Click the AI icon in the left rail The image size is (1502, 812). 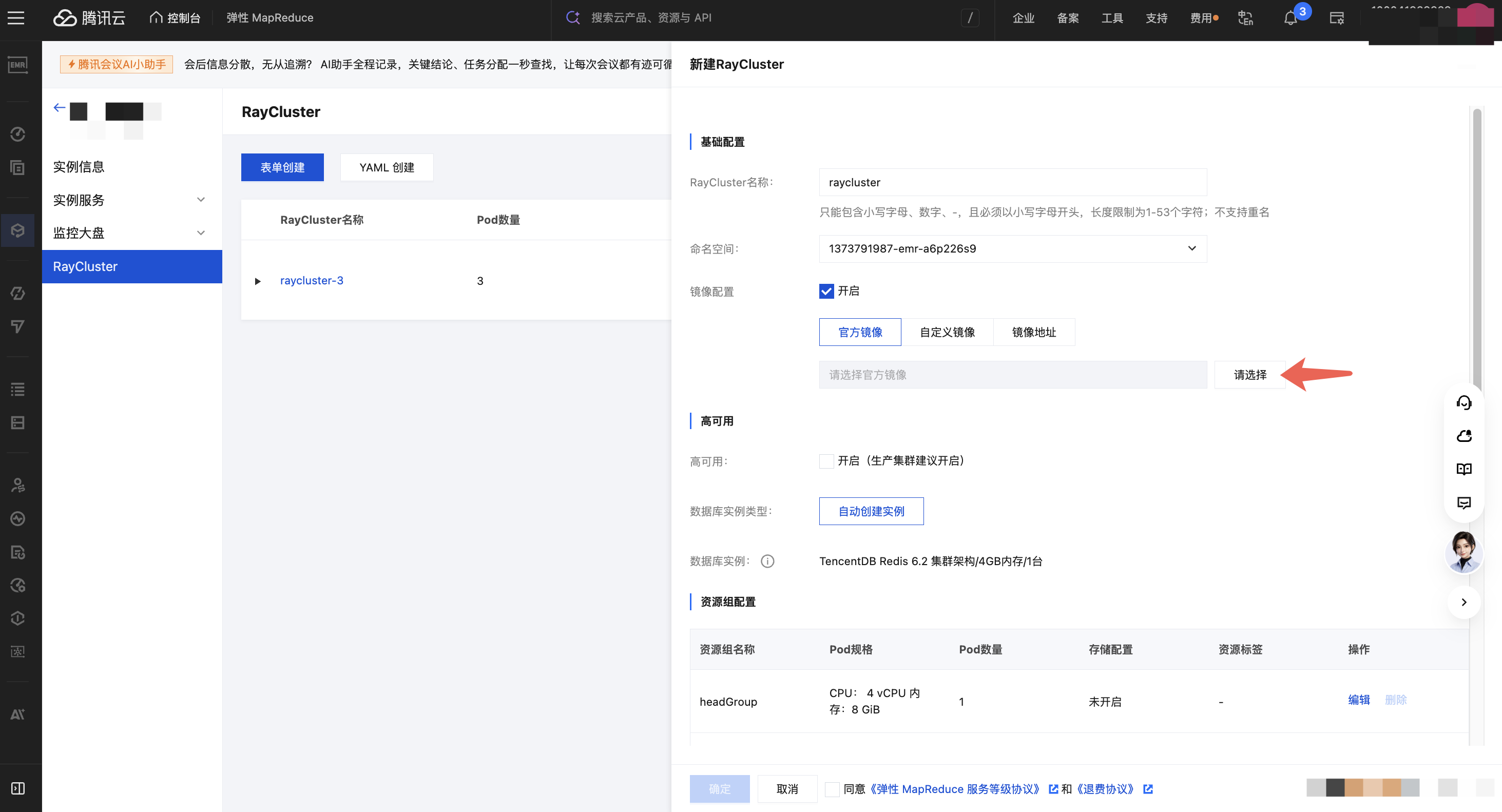click(x=17, y=714)
